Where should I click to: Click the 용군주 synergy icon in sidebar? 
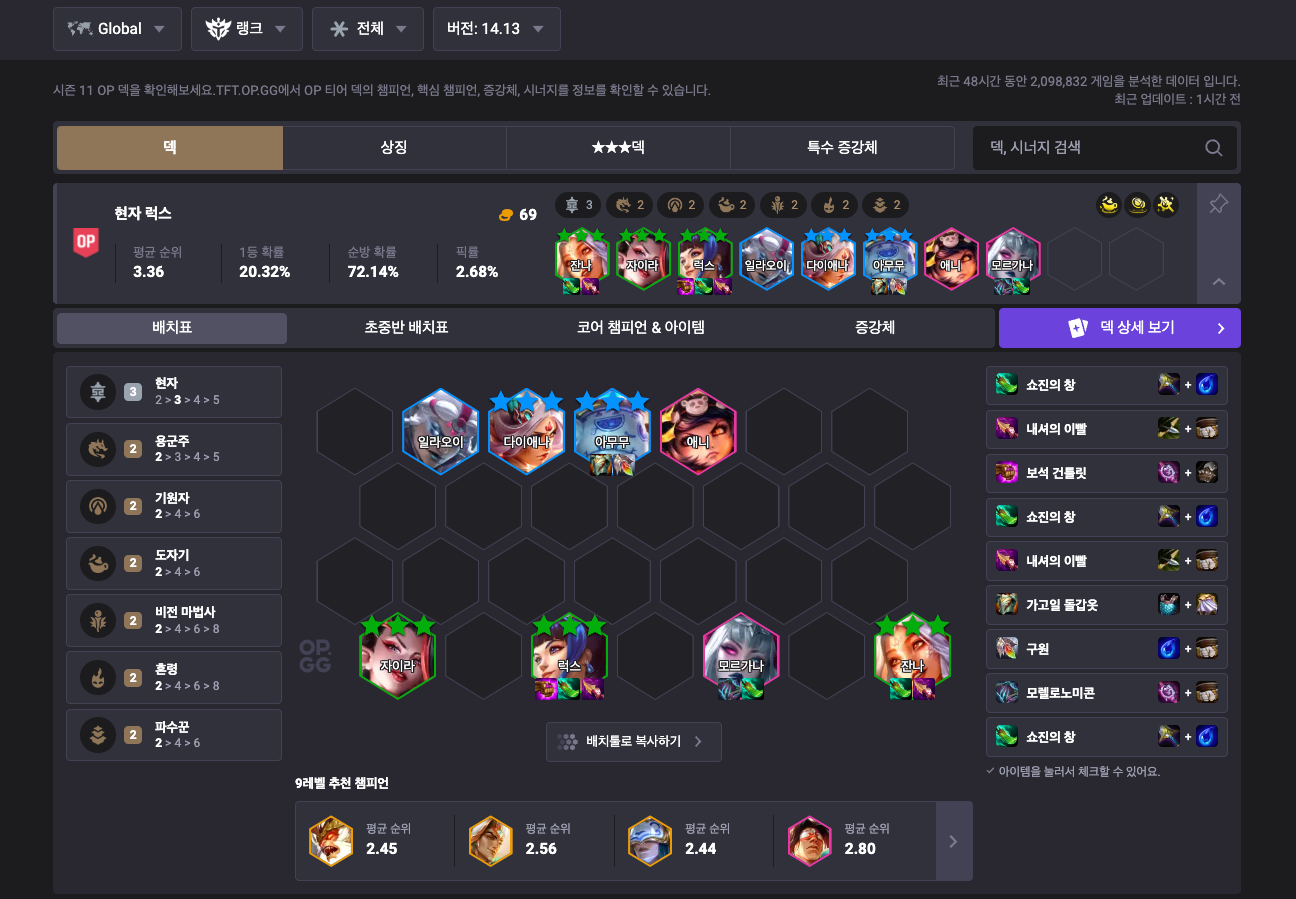coord(98,449)
